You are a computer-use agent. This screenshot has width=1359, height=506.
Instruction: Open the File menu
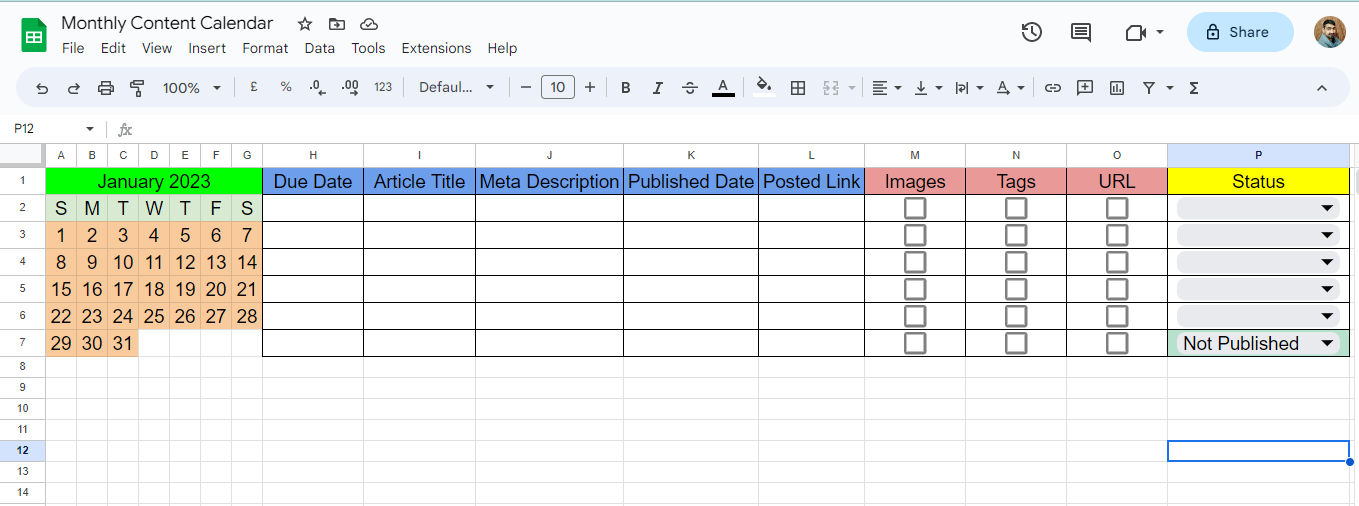[x=73, y=48]
